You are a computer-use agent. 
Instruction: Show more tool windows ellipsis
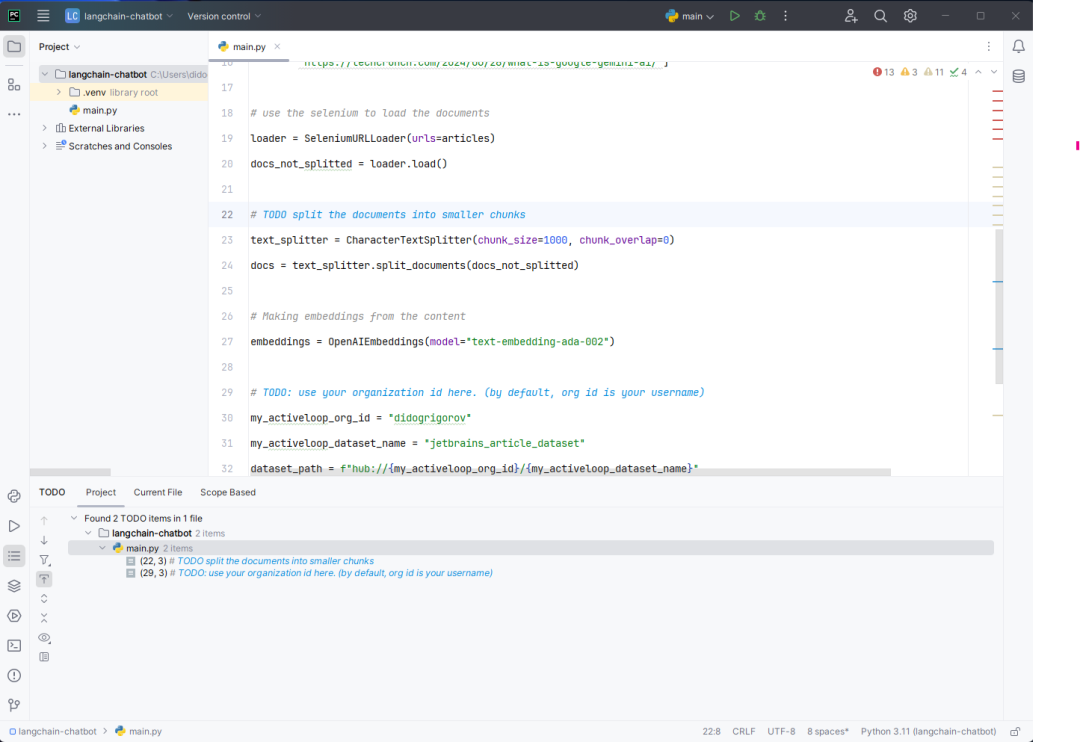click(x=14, y=114)
